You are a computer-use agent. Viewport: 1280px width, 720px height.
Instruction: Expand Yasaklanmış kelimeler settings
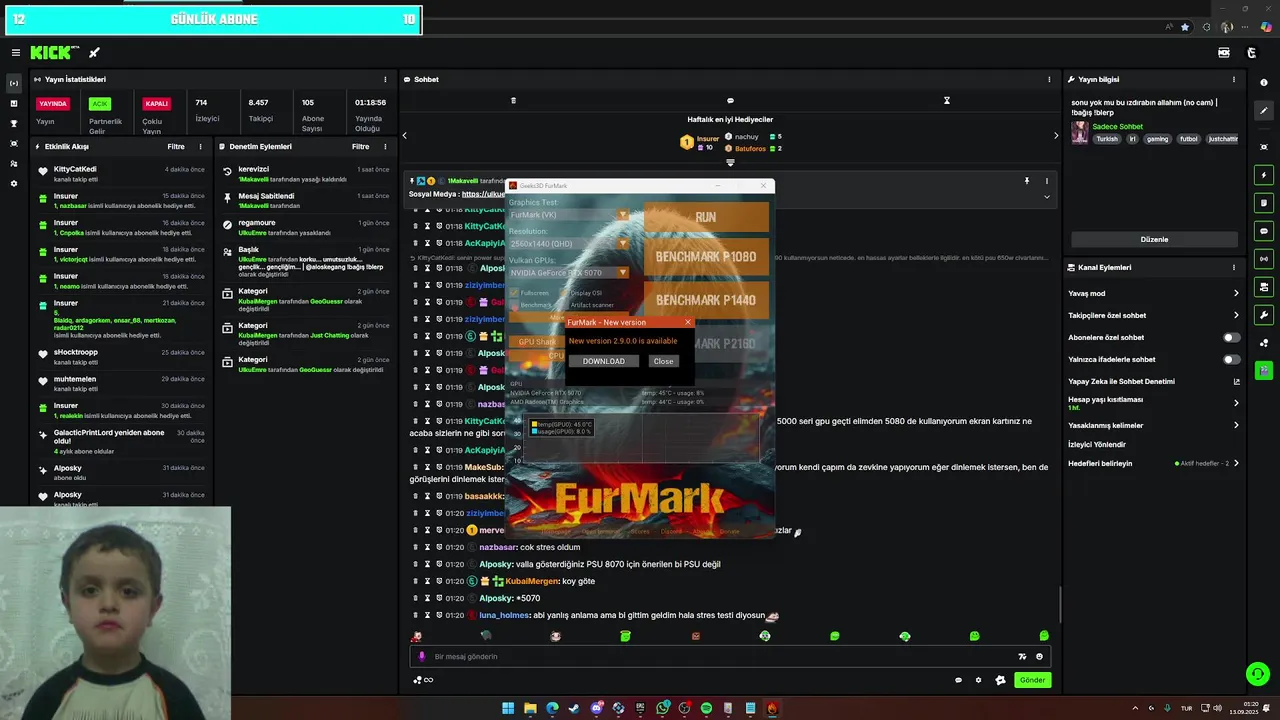1236,425
